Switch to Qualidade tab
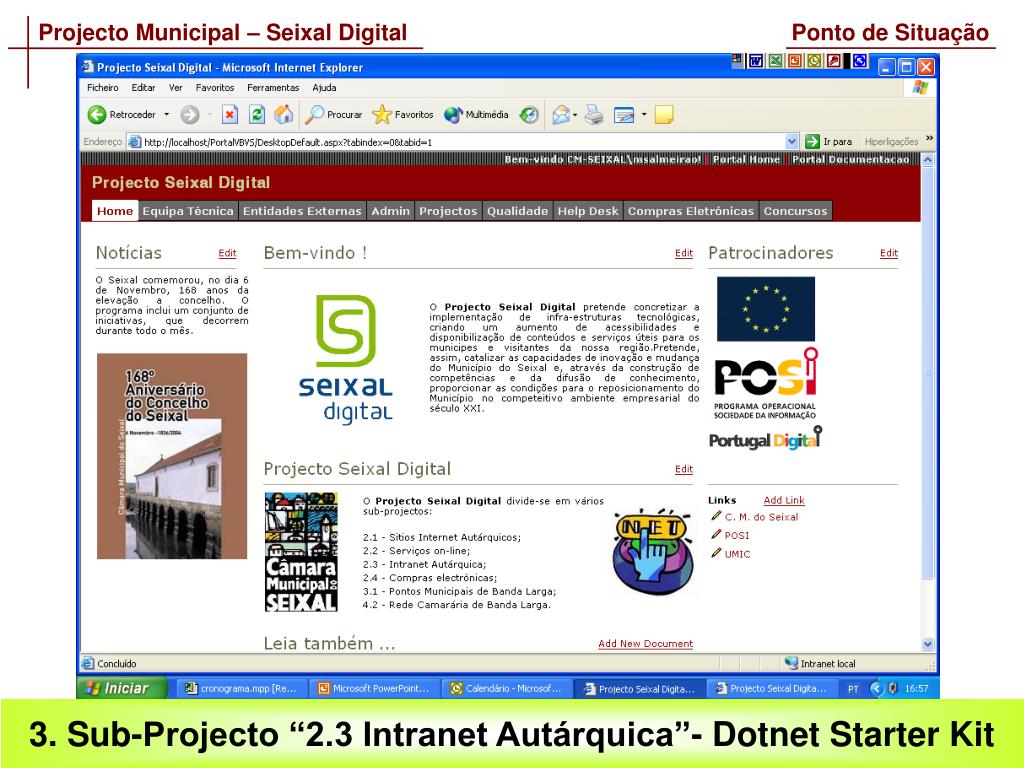The width and height of the screenshot is (1024, 768). (x=517, y=211)
